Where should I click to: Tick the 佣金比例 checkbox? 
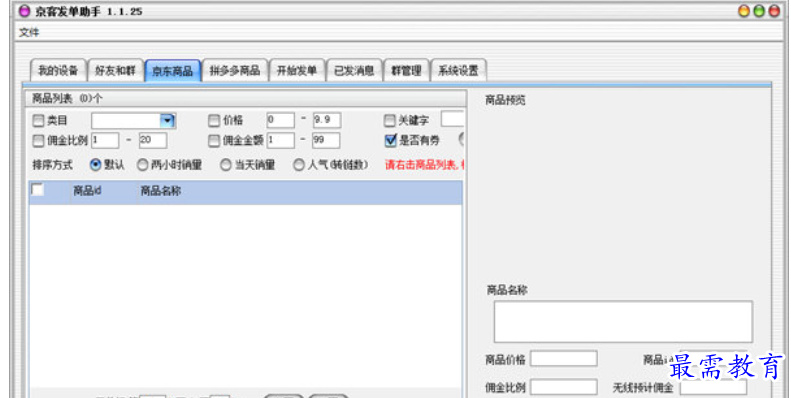tap(38, 141)
